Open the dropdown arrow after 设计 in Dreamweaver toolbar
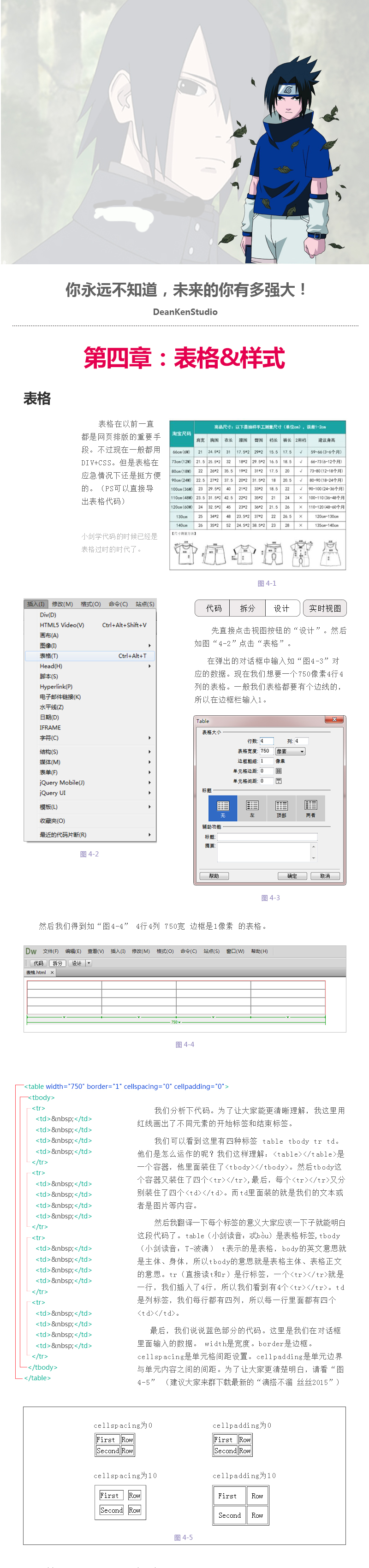 [89, 963]
